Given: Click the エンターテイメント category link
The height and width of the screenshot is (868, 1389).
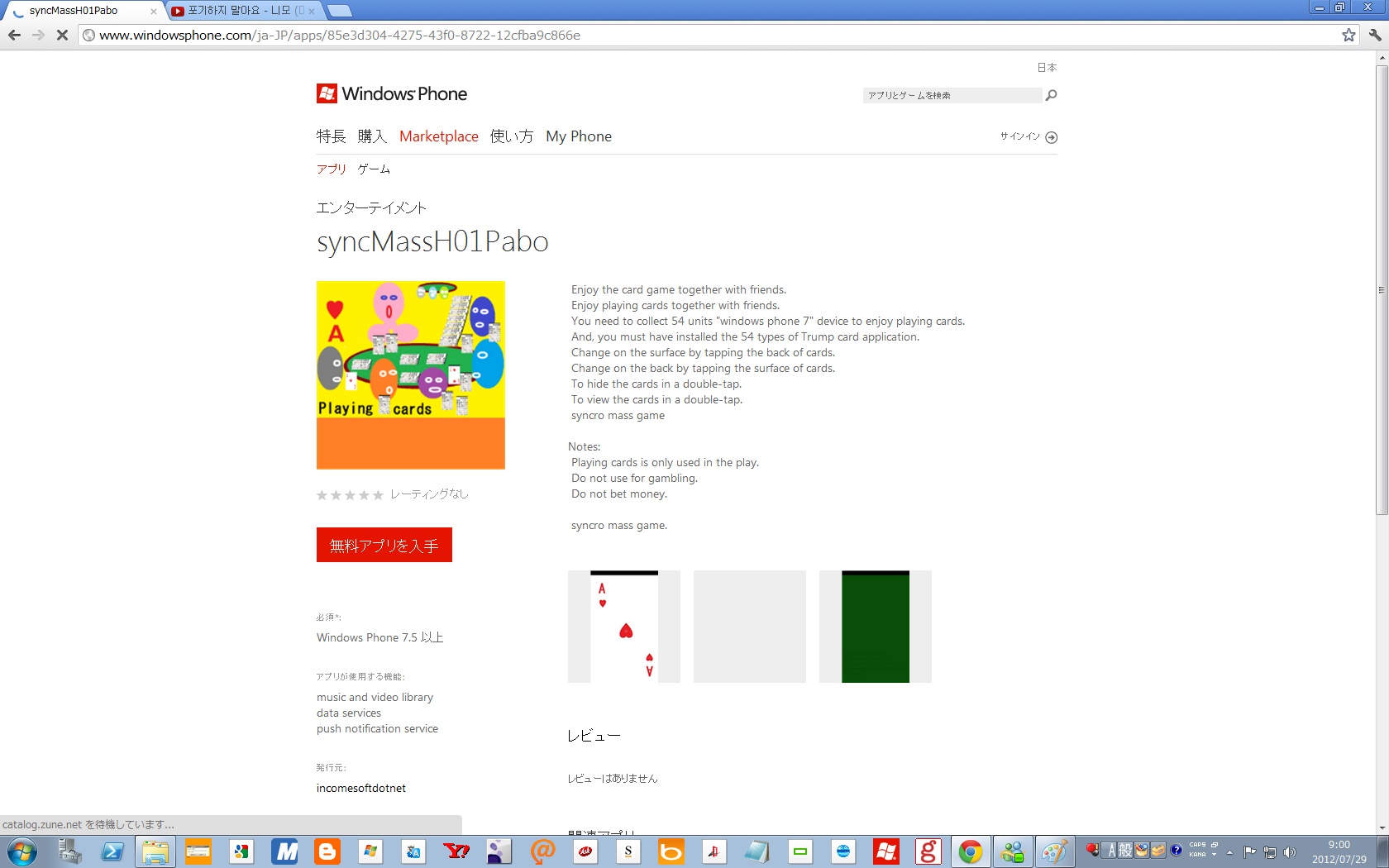Looking at the screenshot, I should coord(371,207).
